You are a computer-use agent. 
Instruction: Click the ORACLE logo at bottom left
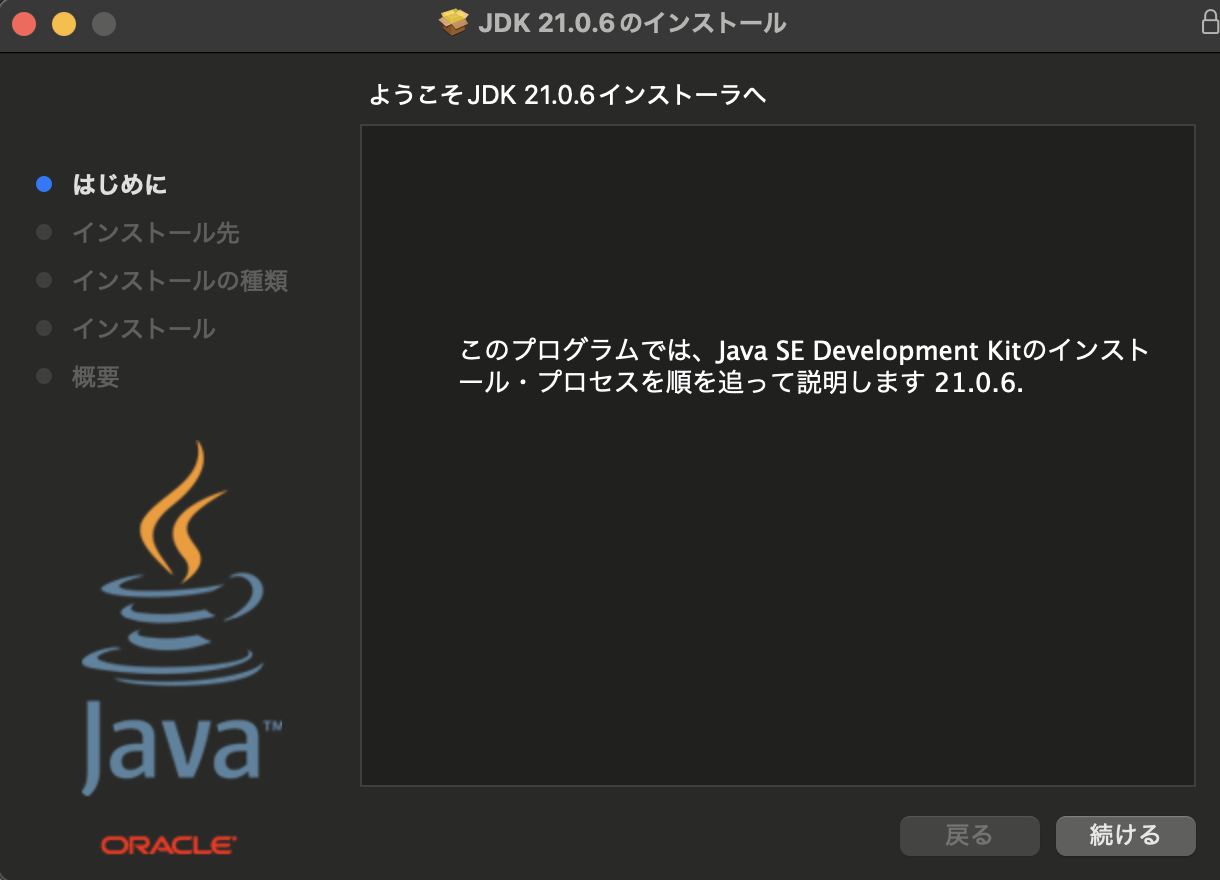(168, 843)
